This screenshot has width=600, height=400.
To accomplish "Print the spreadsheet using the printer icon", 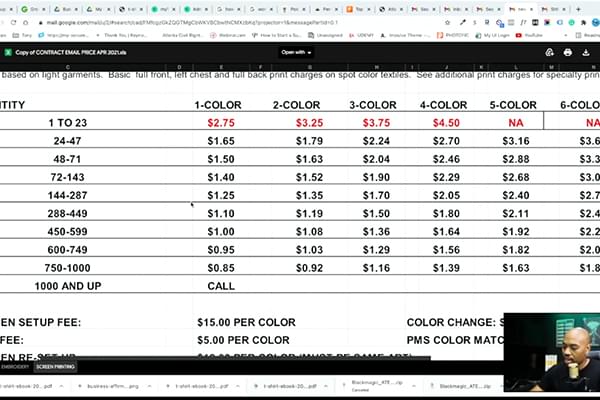I will pos(568,51).
